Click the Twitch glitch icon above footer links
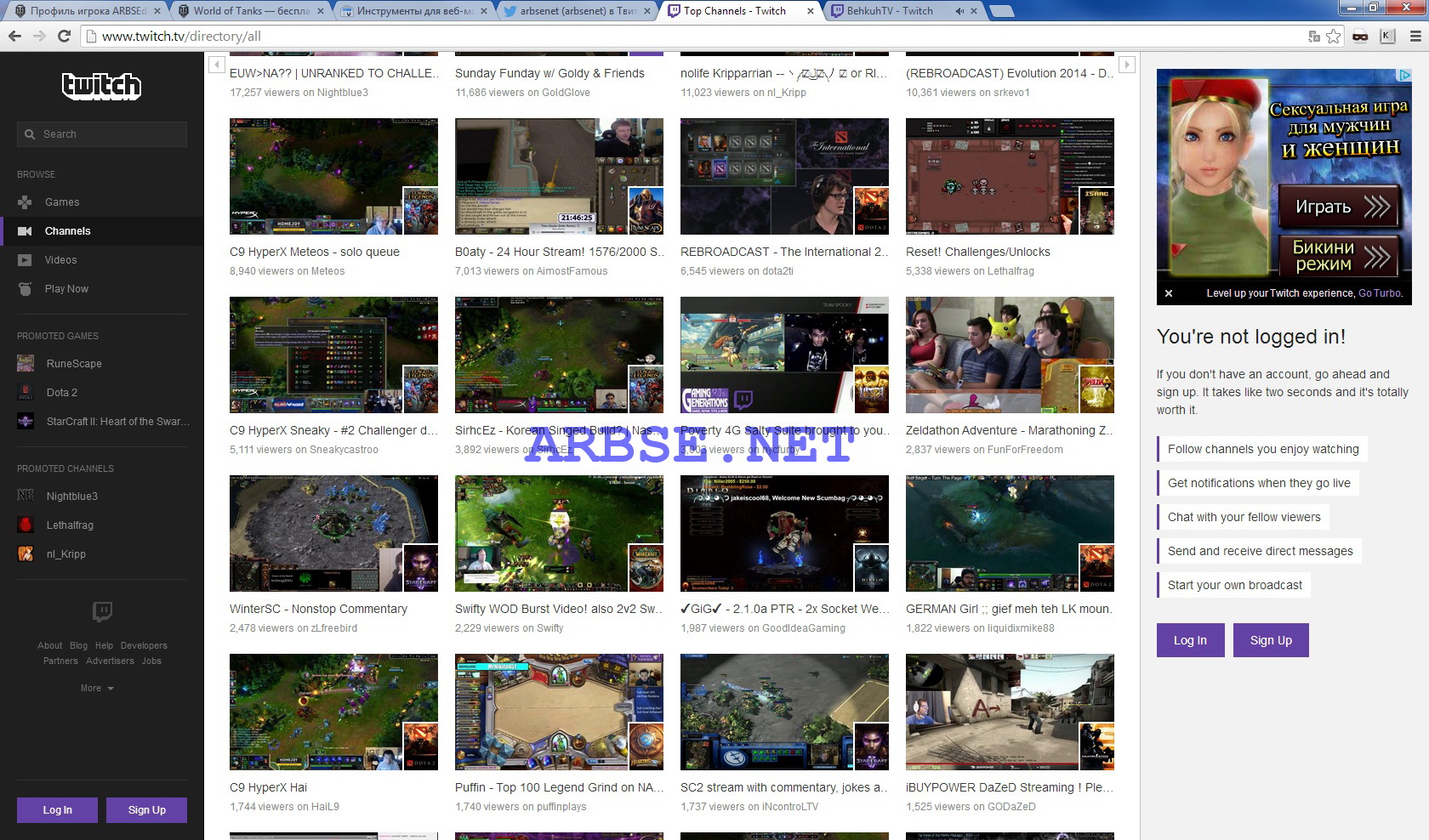1429x840 pixels. [x=102, y=611]
